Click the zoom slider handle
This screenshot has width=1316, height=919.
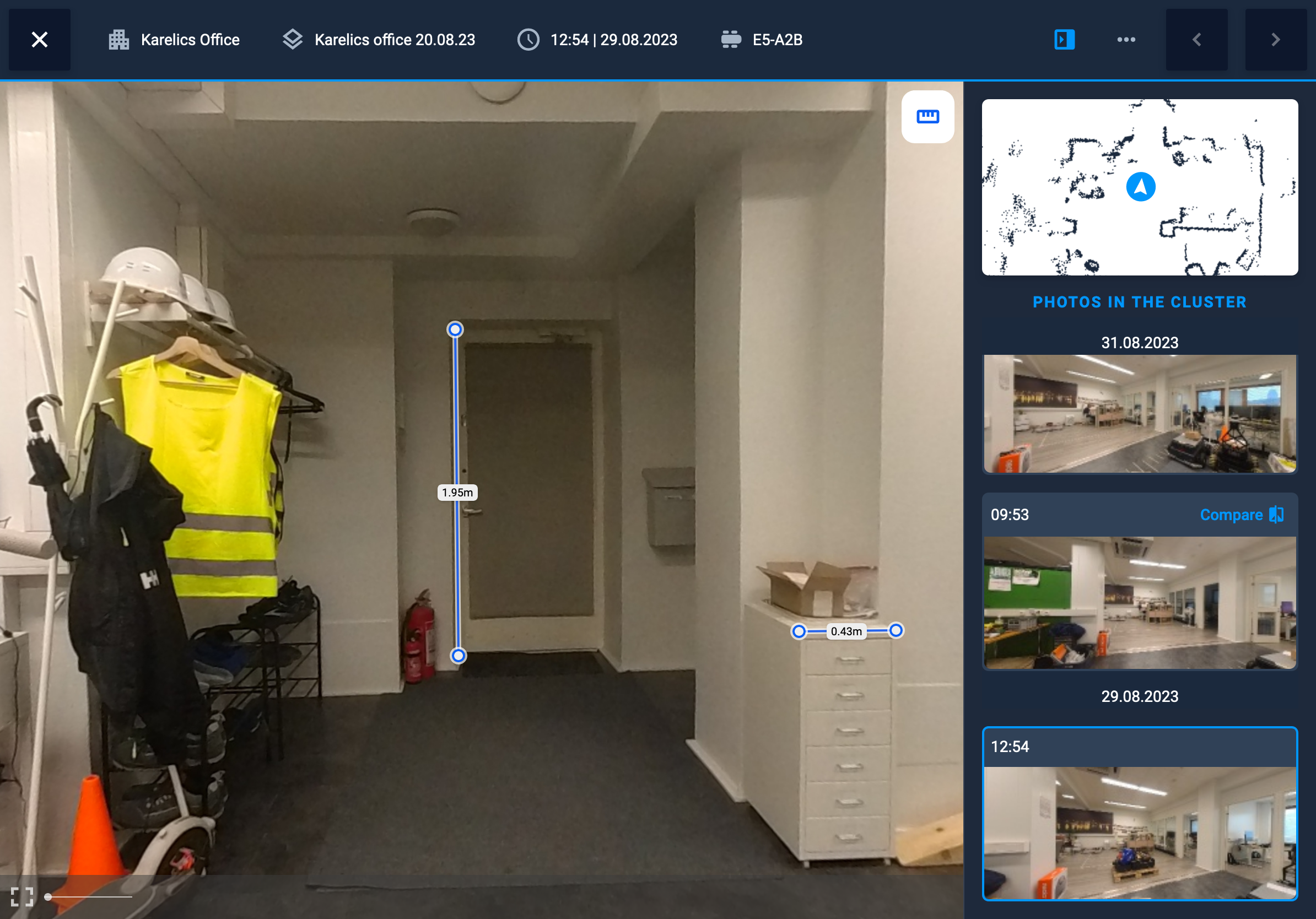tap(48, 896)
